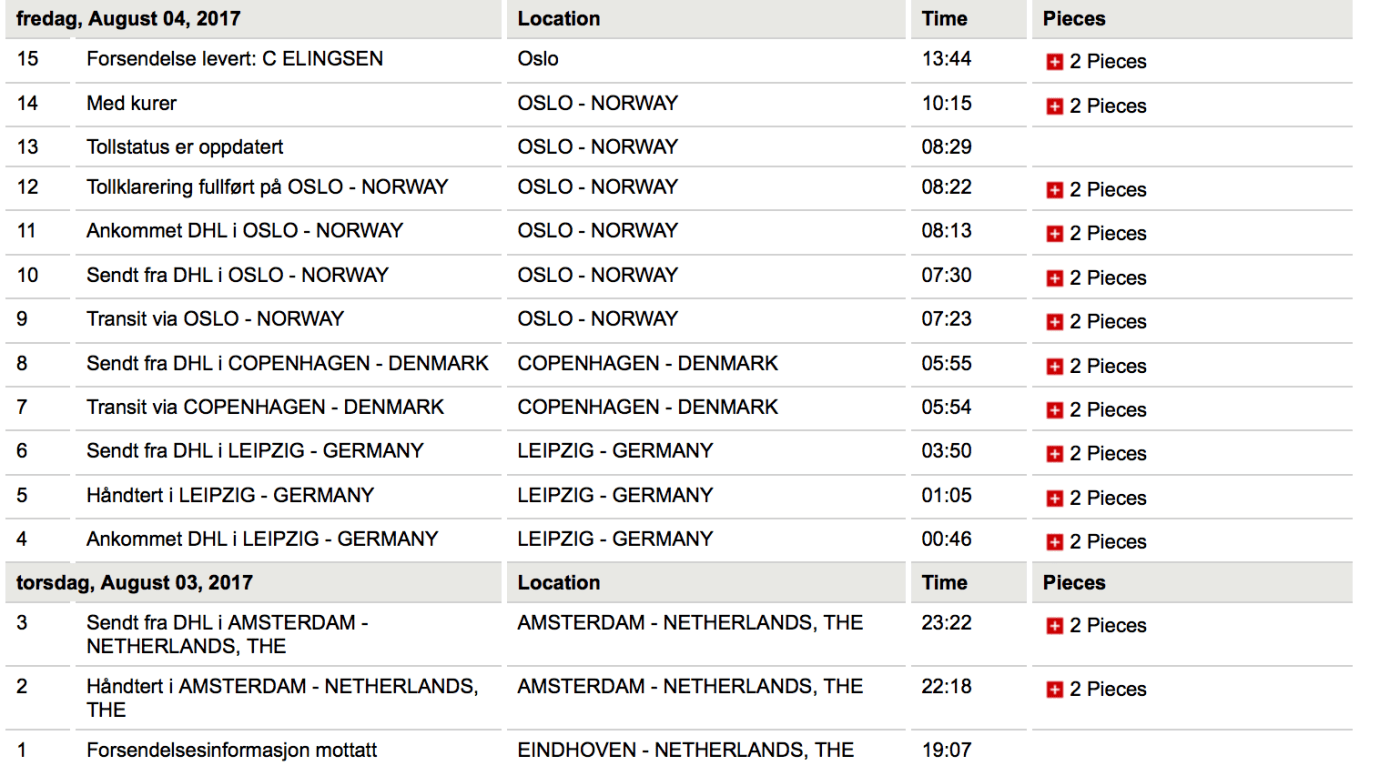Click plus icon for Sendt fra Copenhagen
Image resolution: width=1400 pixels, height=766 pixels.
coord(1054,366)
